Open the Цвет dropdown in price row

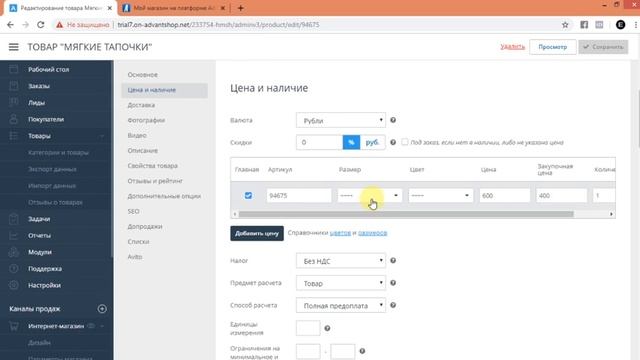441,196
